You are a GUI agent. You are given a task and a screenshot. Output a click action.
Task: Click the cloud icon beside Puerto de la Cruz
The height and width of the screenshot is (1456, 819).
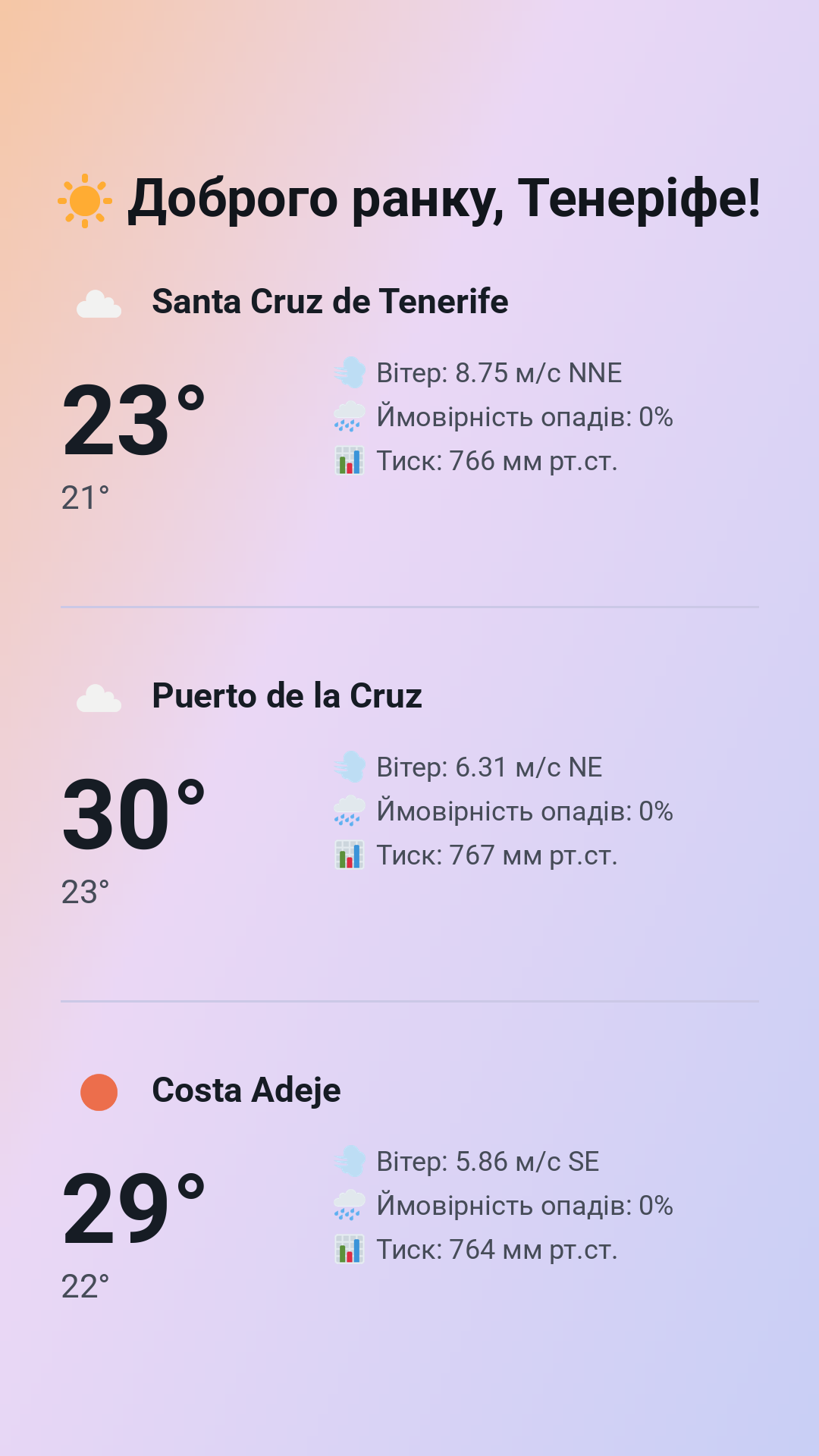(x=99, y=698)
